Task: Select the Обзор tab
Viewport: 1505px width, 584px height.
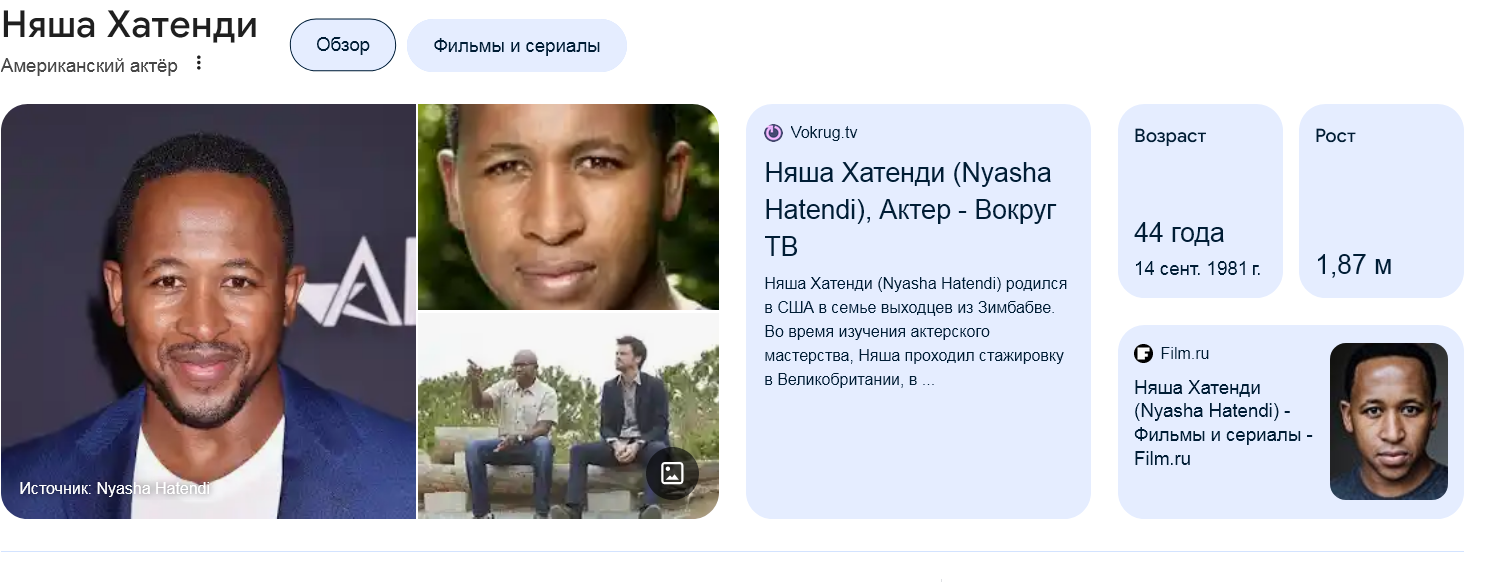Action: (343, 45)
